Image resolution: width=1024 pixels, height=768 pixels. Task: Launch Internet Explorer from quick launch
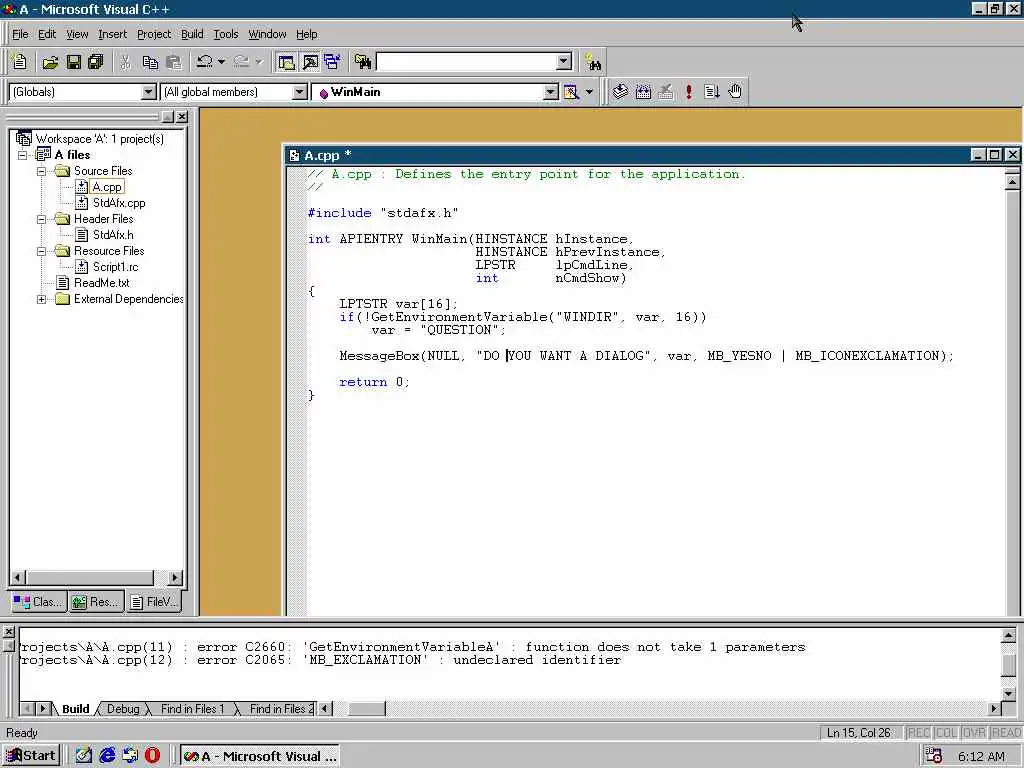107,756
